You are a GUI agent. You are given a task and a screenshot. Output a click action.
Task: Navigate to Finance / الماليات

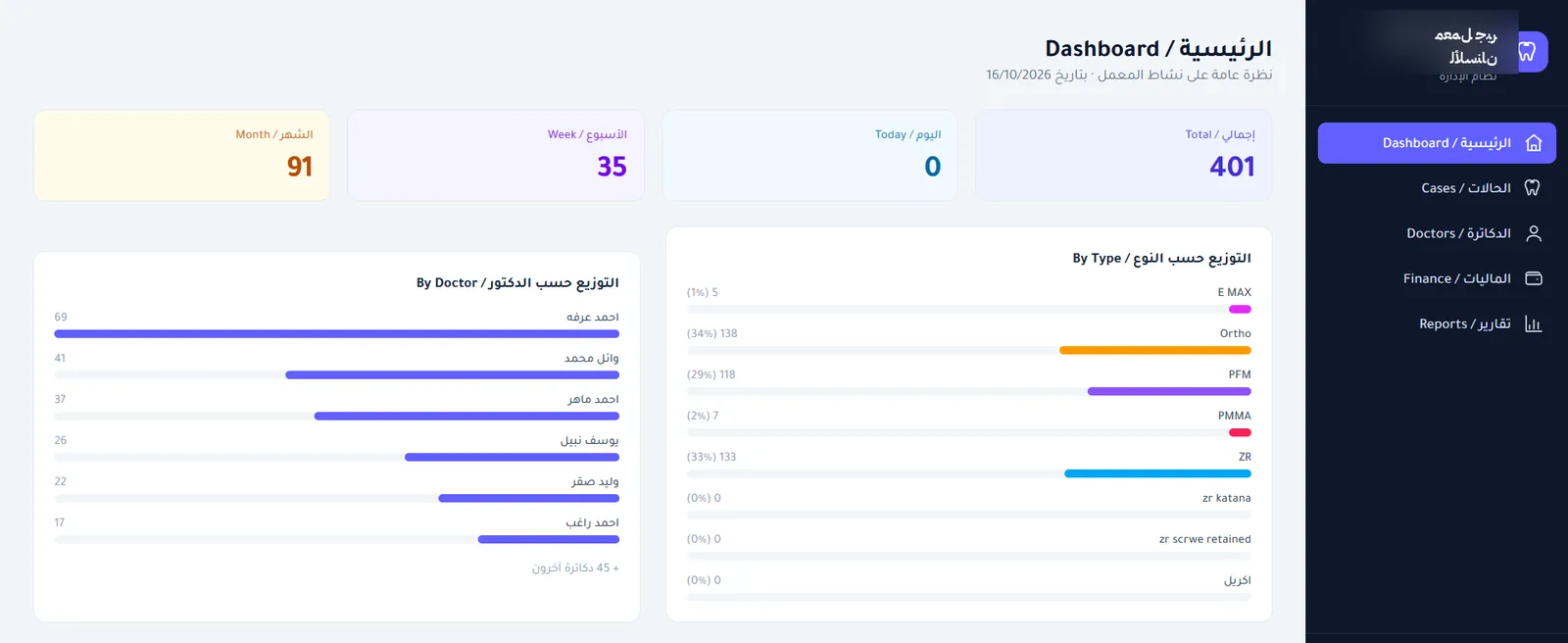click(x=1437, y=278)
